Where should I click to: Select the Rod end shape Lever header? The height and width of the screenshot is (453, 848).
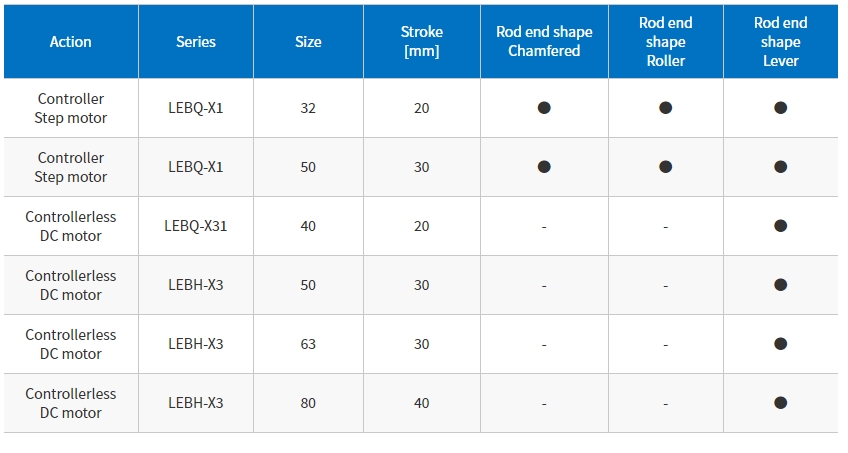[x=780, y=42]
